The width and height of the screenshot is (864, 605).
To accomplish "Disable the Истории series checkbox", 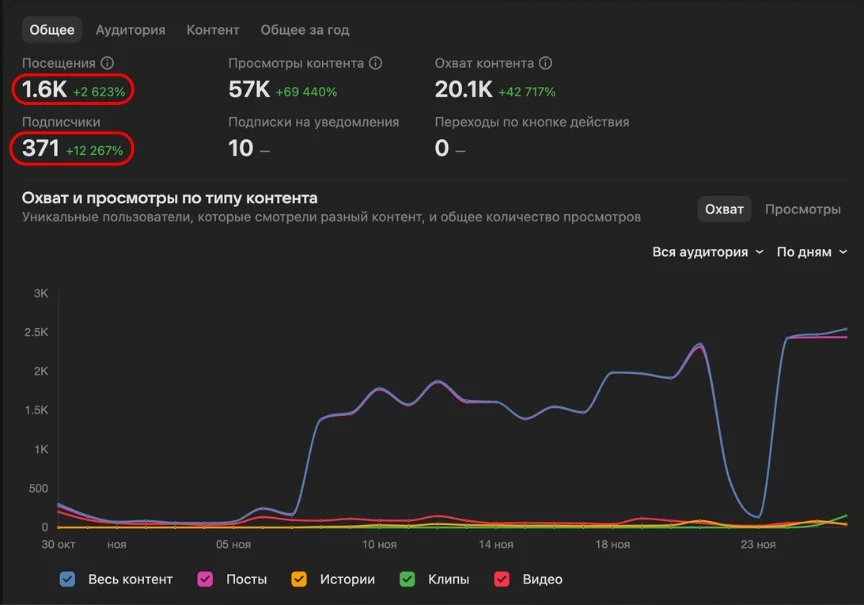I will pyautogui.click(x=299, y=579).
